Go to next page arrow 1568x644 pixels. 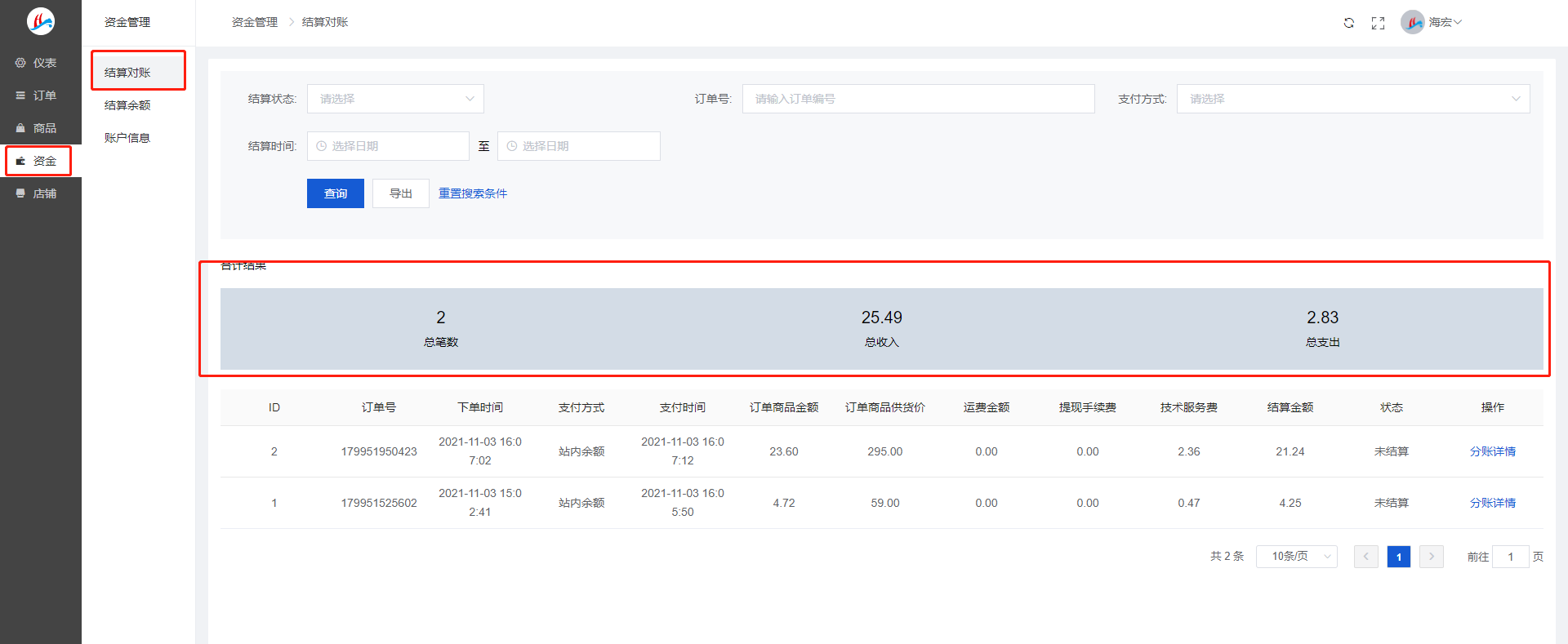1432,557
